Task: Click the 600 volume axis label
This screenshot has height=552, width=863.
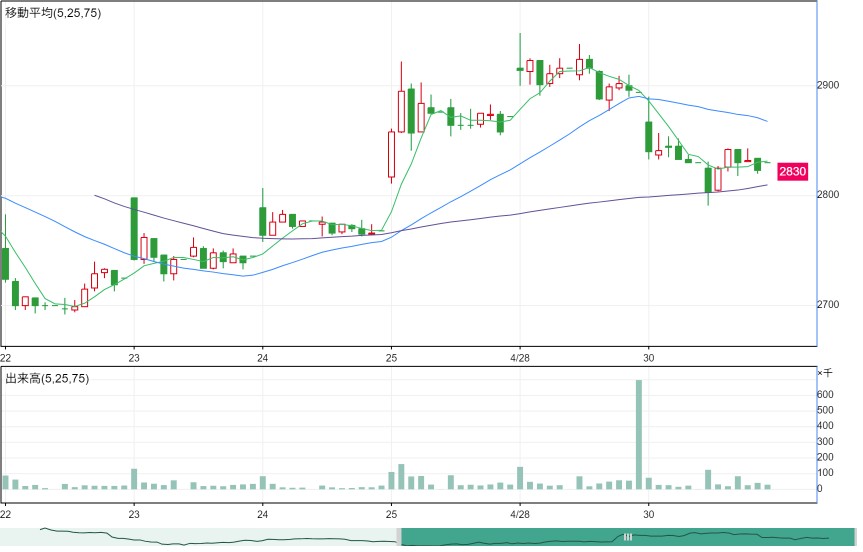Action: [x=826, y=395]
